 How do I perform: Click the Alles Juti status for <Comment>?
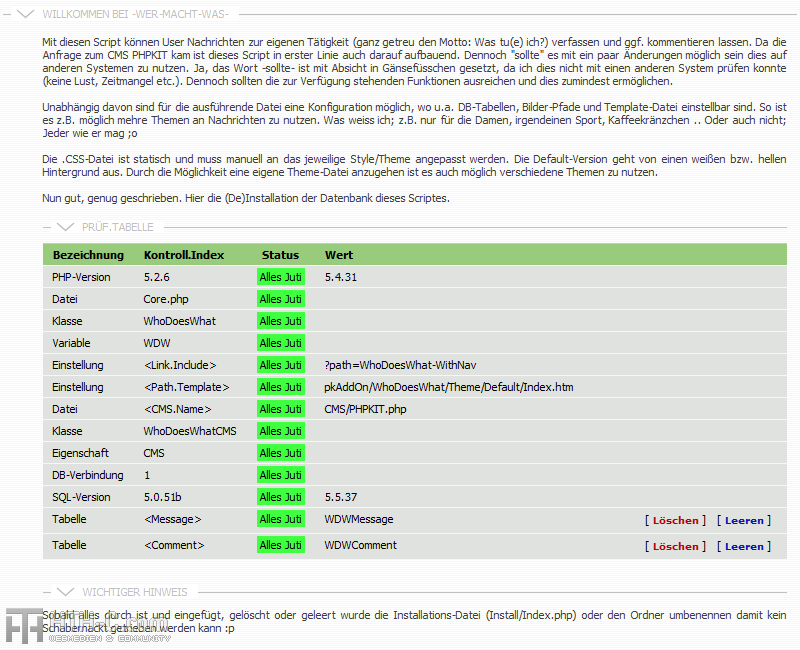pyautogui.click(x=281, y=545)
